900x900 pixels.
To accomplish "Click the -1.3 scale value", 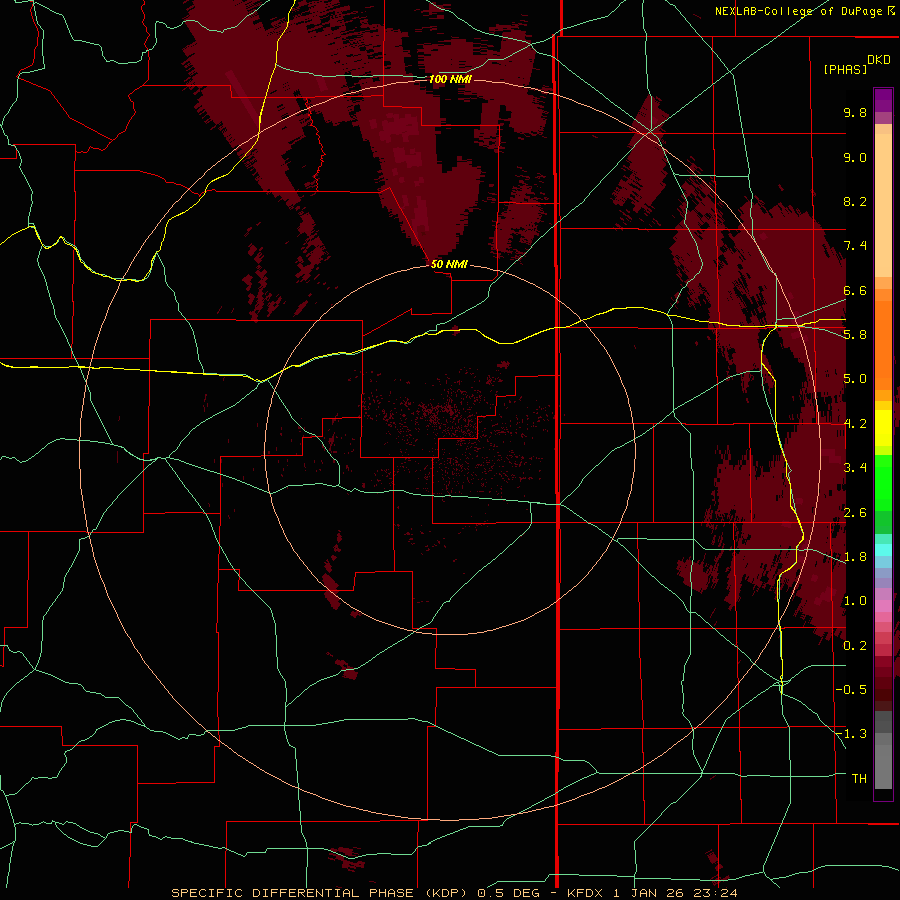I will click(x=851, y=734).
